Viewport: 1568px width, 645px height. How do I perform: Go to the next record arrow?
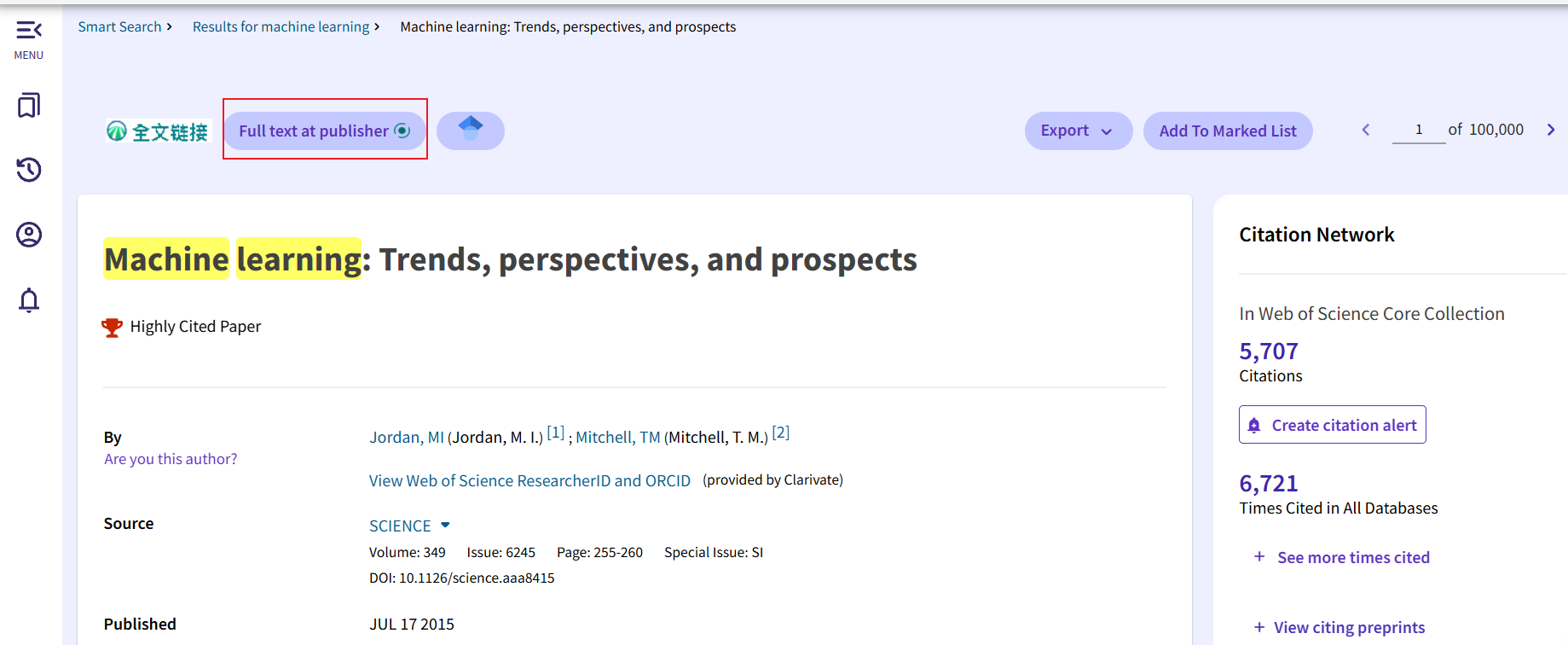(x=1550, y=130)
